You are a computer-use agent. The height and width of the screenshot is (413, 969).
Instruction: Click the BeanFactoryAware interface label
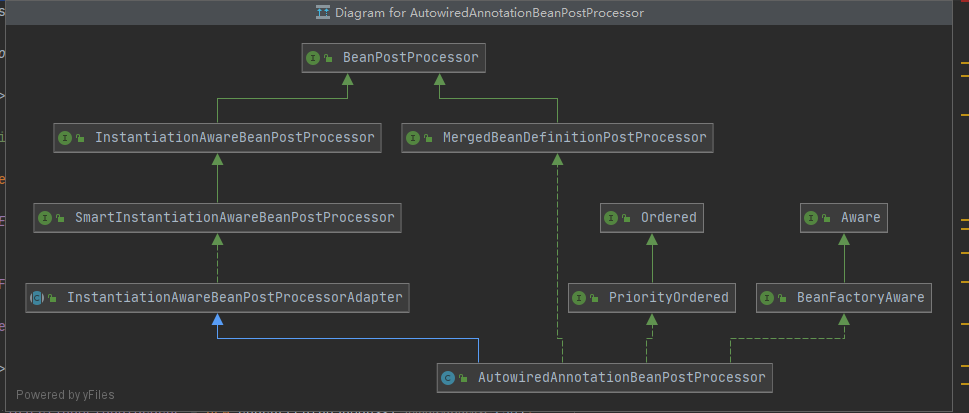(x=861, y=297)
